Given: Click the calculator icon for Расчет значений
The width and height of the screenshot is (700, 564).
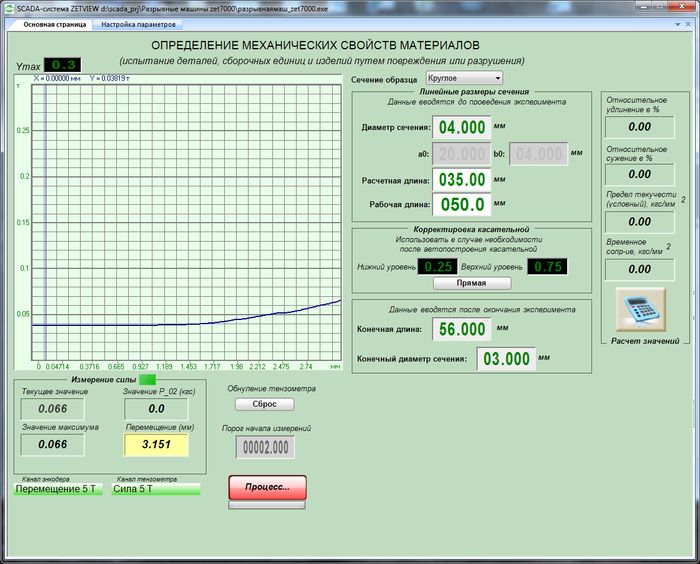Looking at the screenshot, I should [x=641, y=309].
